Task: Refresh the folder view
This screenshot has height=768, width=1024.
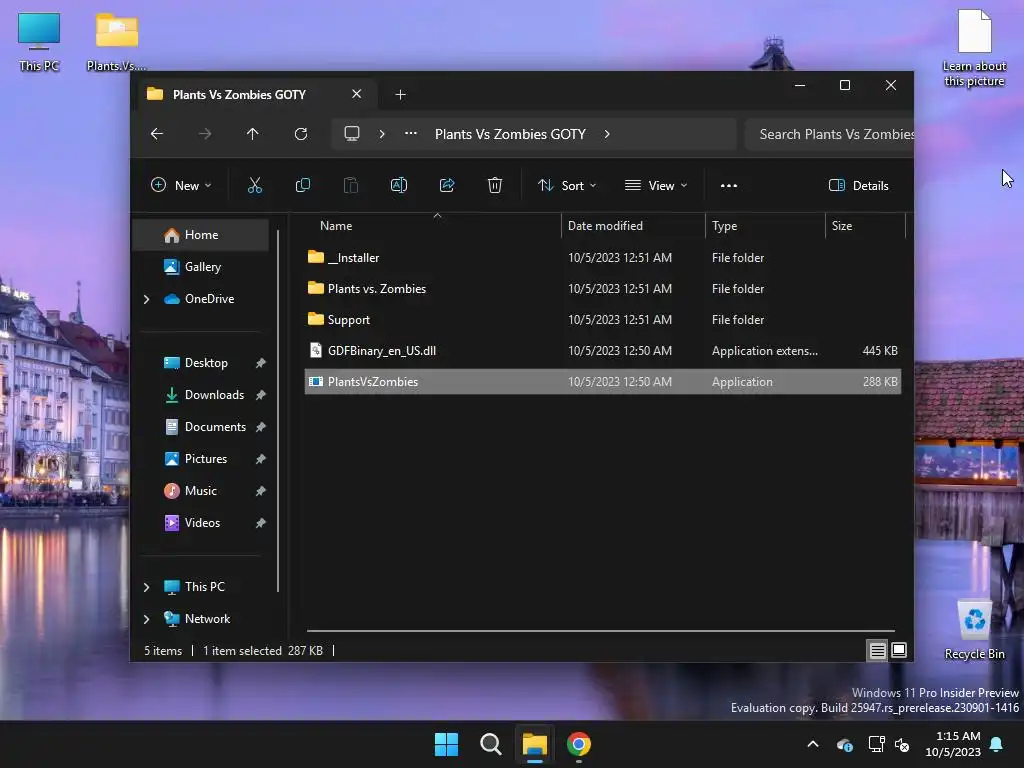Action: [x=301, y=134]
